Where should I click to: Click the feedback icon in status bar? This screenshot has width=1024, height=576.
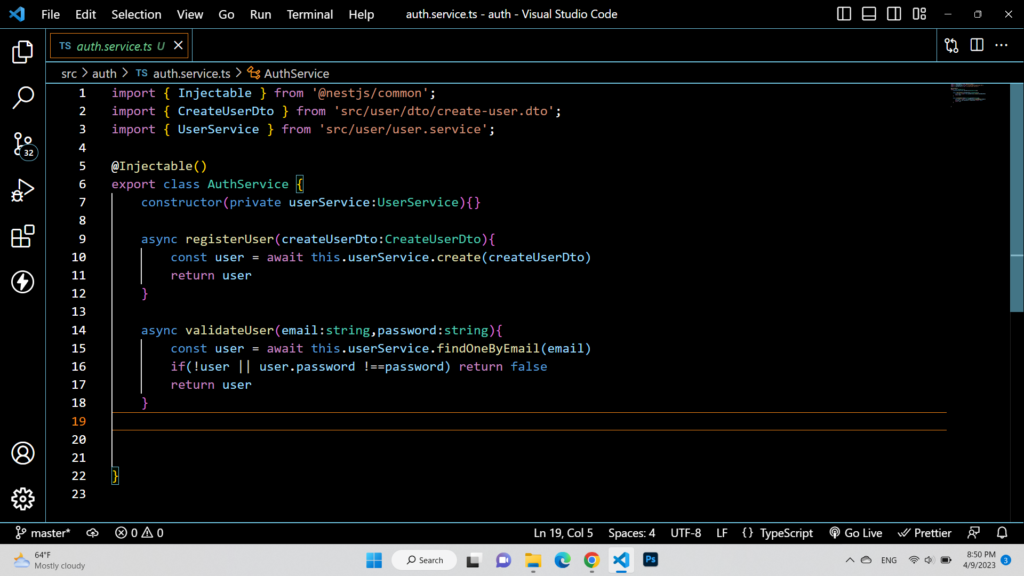pos(974,533)
